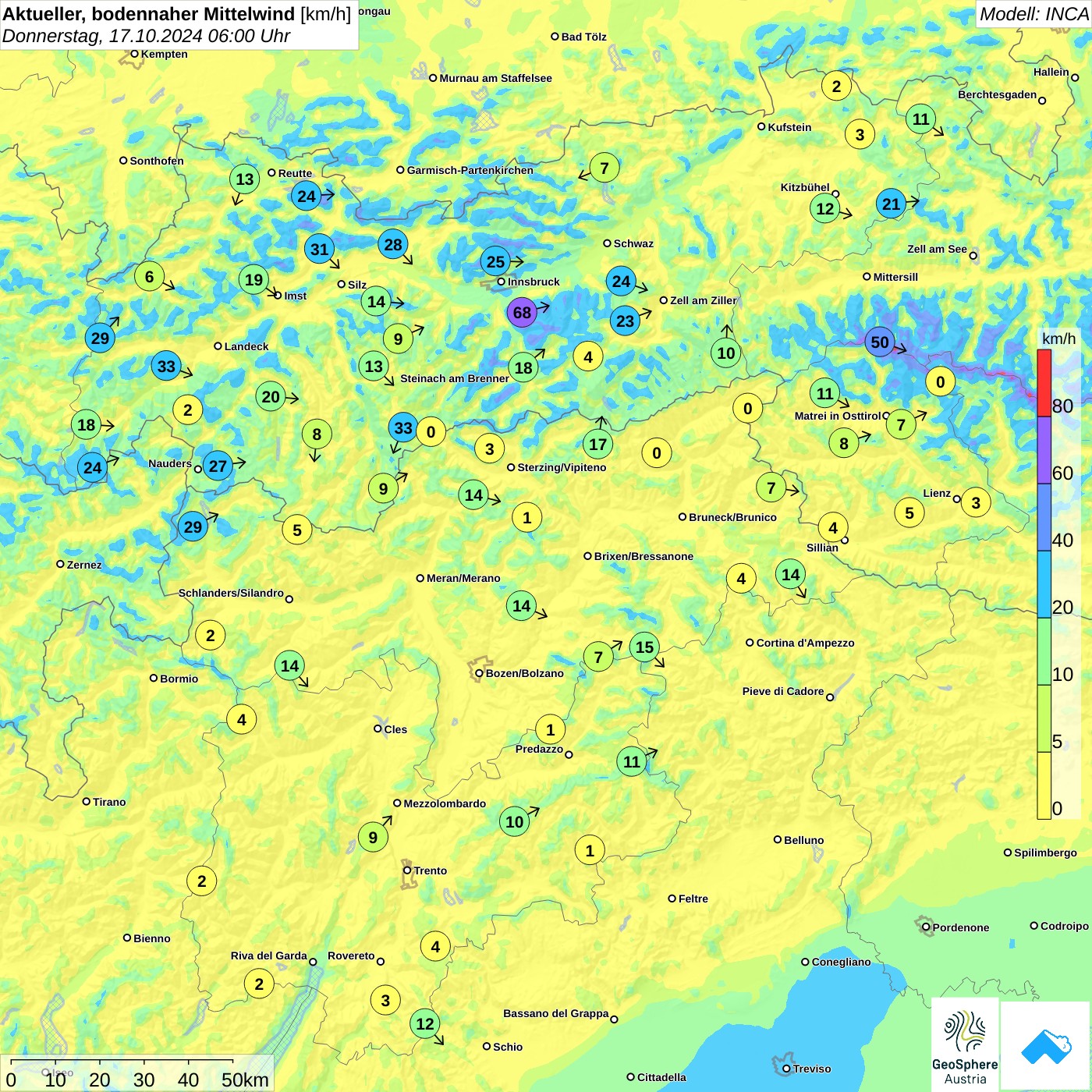The height and width of the screenshot is (1092, 1092).
Task: Click the map title "Aktueller, bodennaher Mittelwind"
Action: pos(149,14)
